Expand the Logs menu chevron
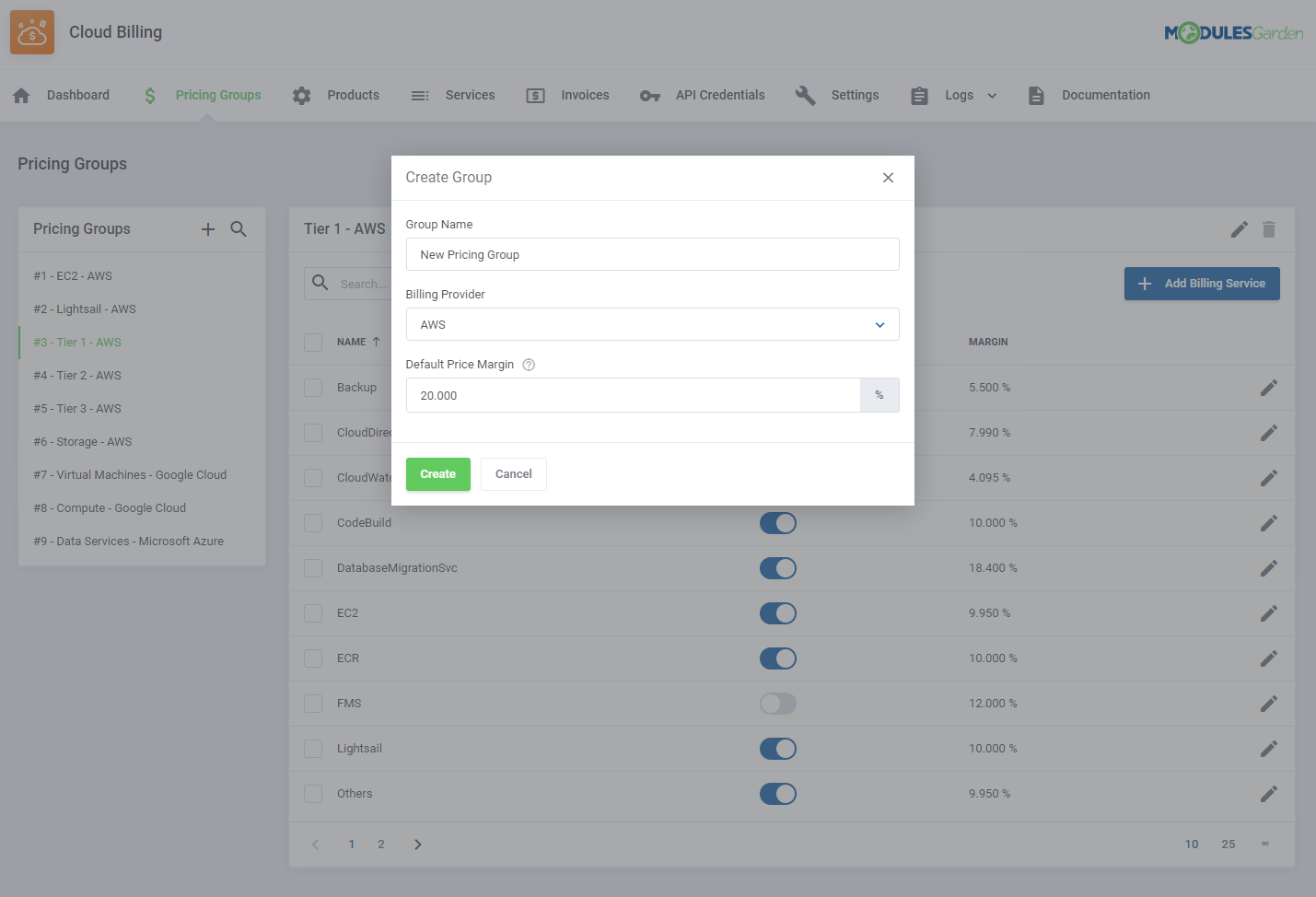Screen dimensions: 1316x897 pyautogui.click(x=992, y=96)
